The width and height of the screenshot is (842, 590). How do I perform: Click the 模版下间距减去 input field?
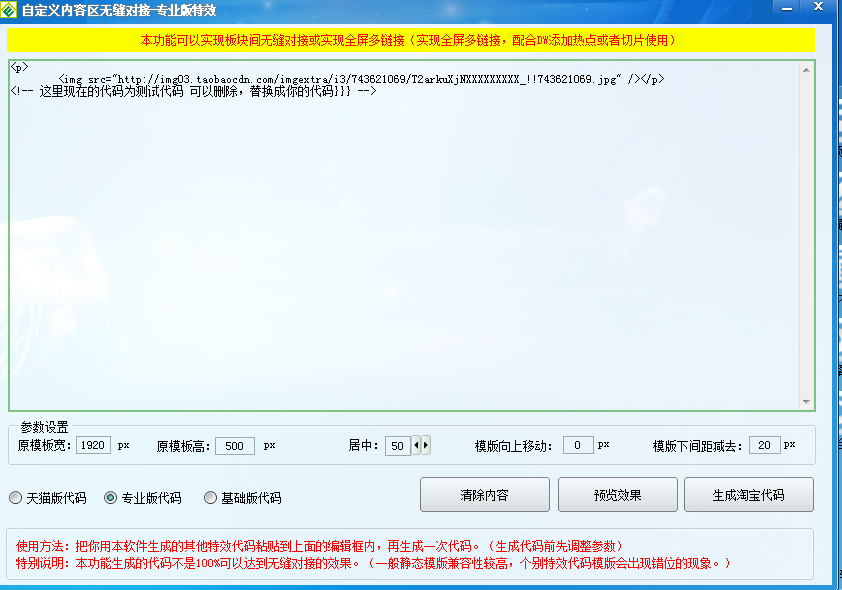765,446
